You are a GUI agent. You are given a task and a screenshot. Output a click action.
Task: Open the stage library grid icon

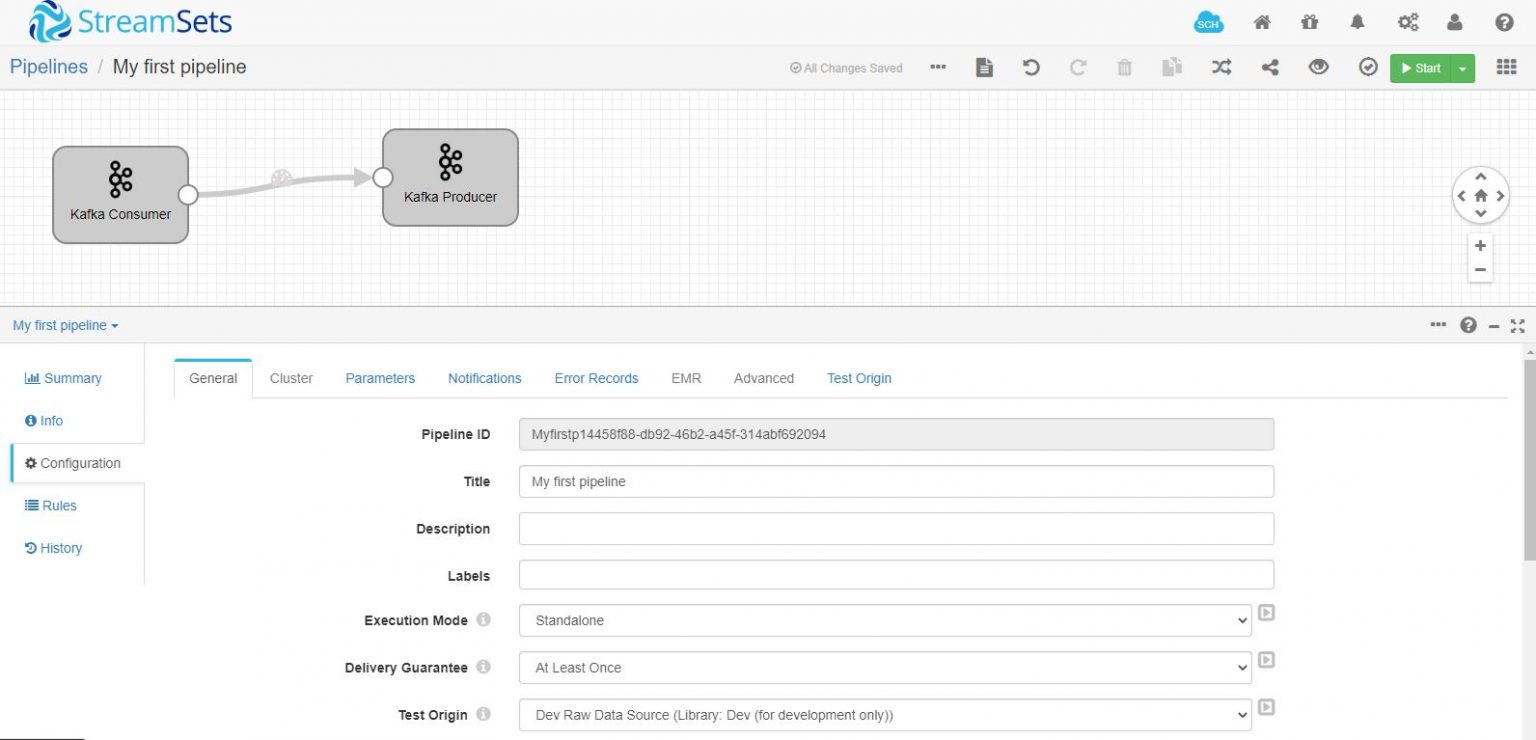point(1506,67)
